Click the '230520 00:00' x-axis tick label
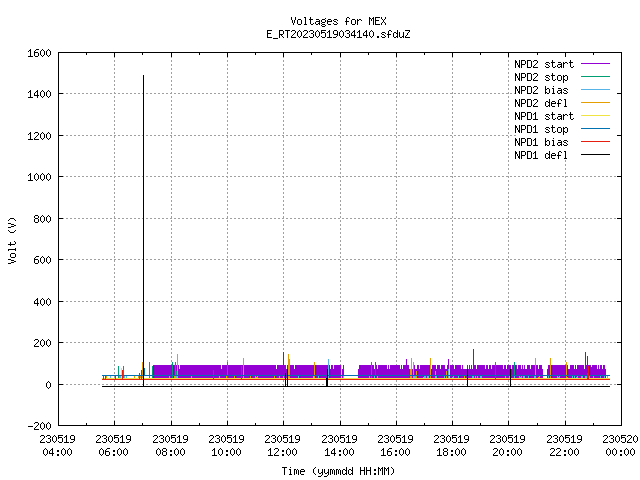The image size is (640, 480). [x=620, y=445]
